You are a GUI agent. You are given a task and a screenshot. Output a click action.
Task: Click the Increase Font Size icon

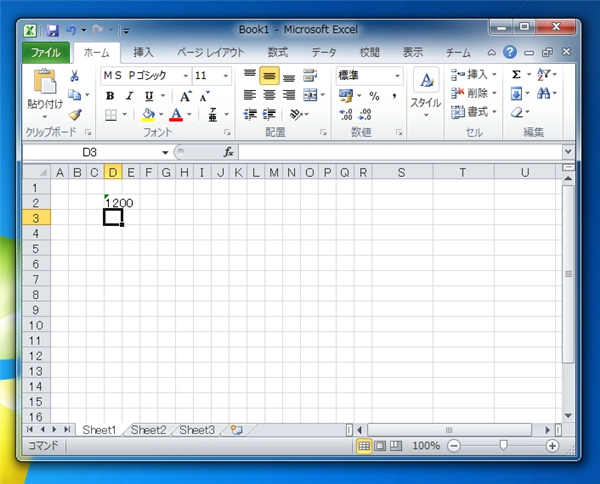[186, 96]
